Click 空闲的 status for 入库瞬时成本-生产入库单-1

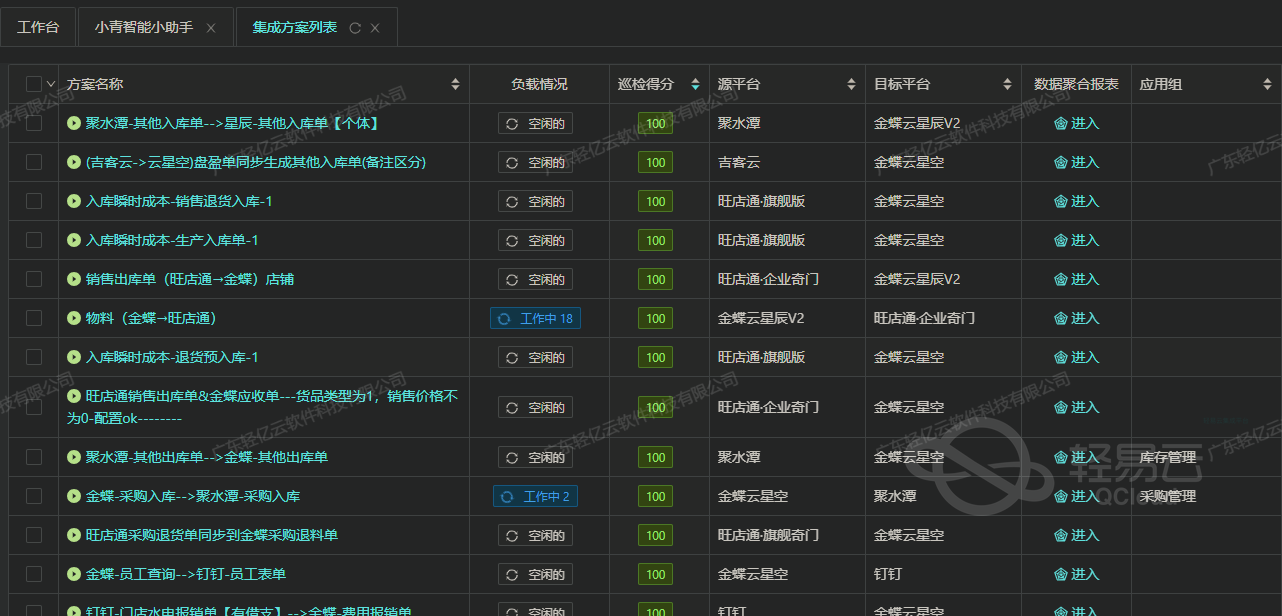tap(535, 240)
